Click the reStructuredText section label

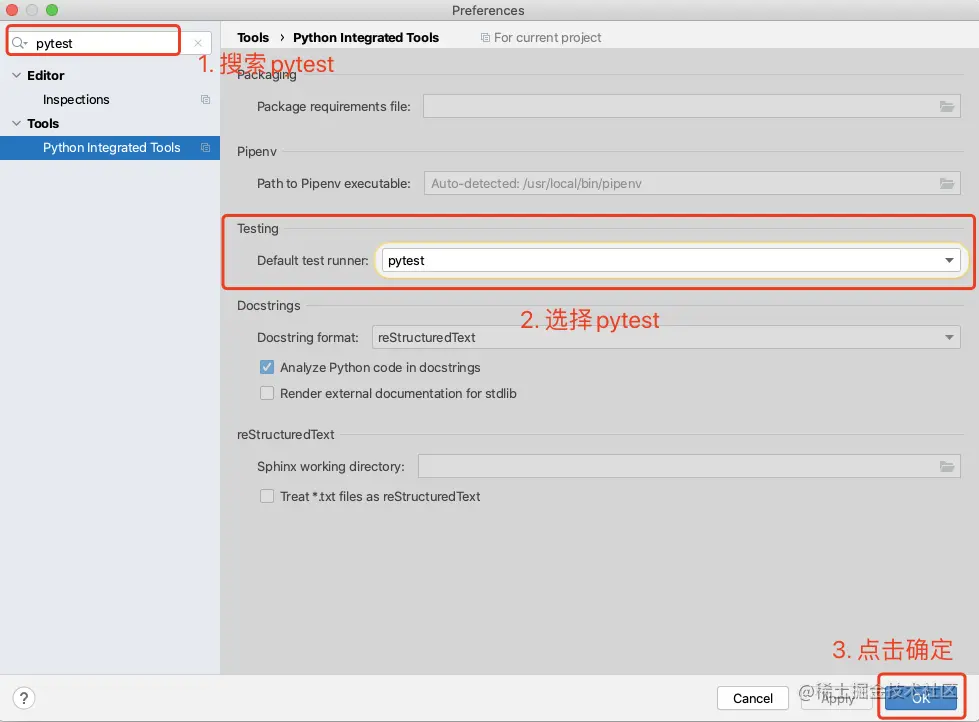[x=285, y=434]
